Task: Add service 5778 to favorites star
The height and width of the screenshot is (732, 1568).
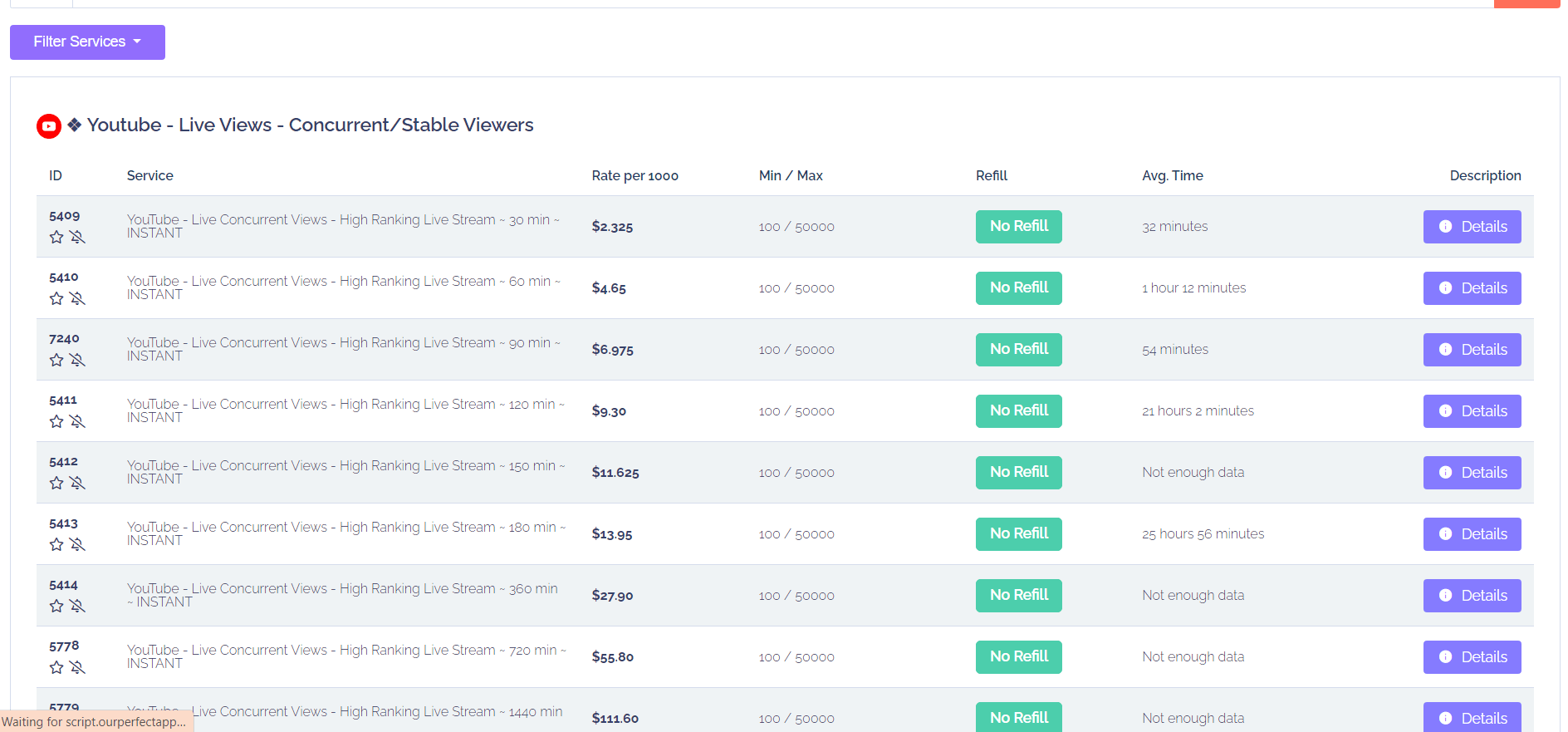Action: click(x=56, y=668)
